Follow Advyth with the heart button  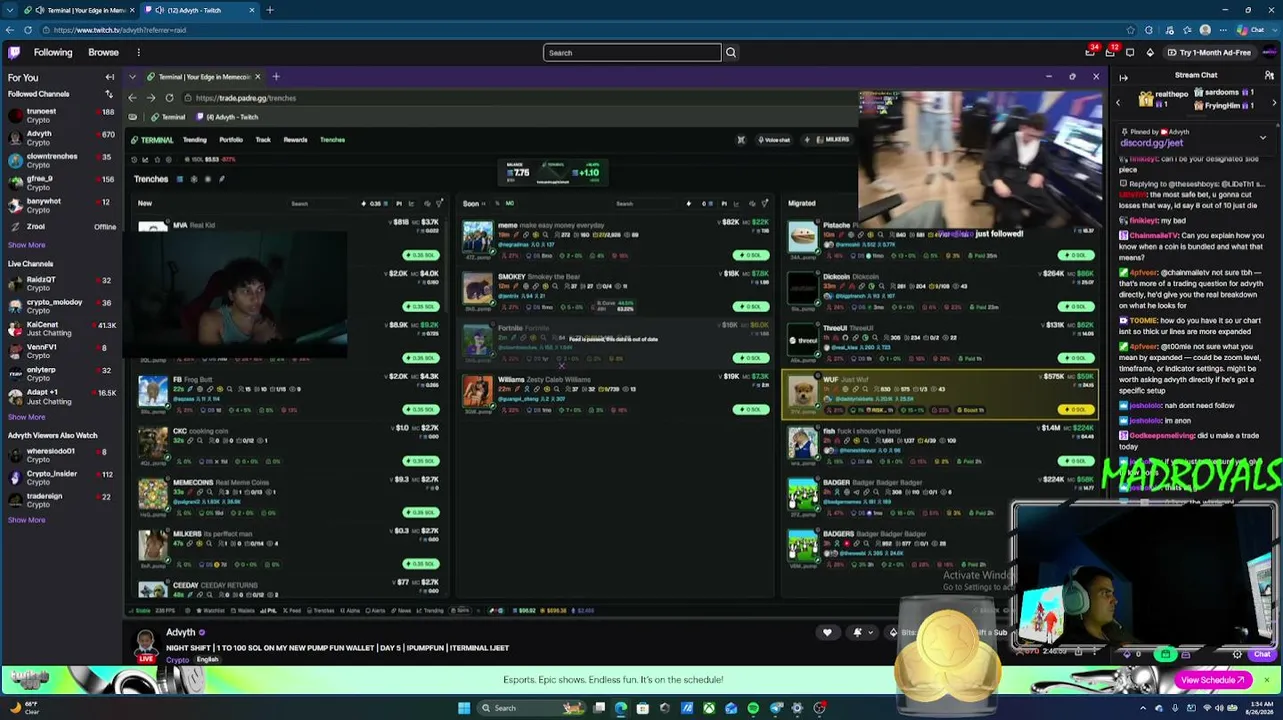(827, 632)
